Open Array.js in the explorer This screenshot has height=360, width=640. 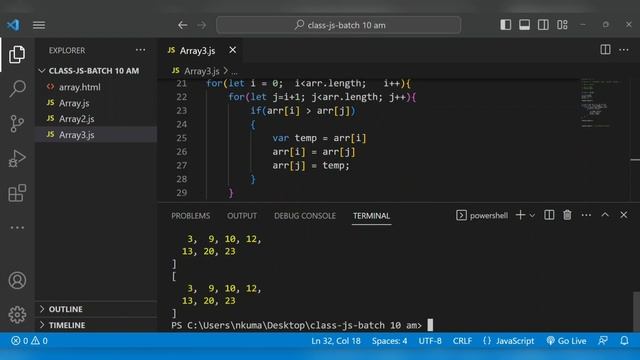point(74,103)
